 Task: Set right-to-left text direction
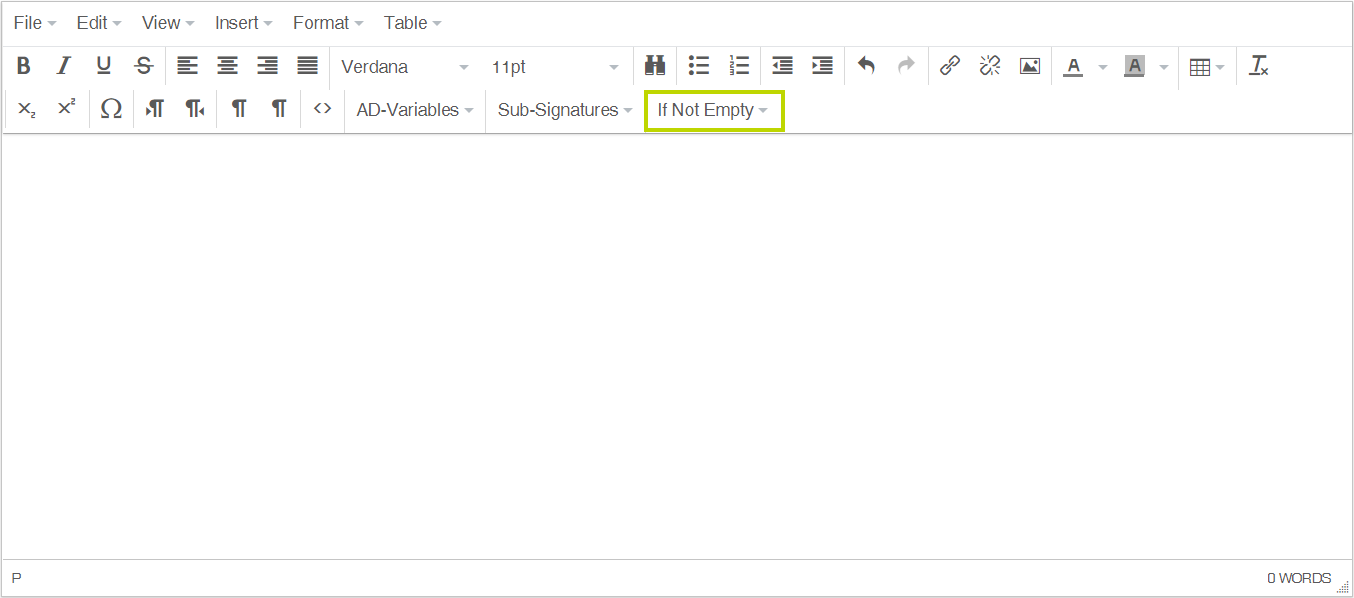[195, 109]
